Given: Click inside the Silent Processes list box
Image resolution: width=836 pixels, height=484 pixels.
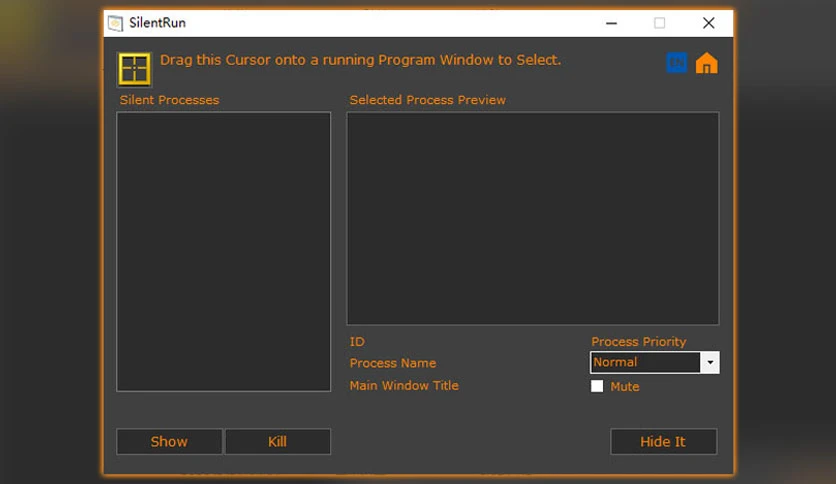Looking at the screenshot, I should 223,252.
